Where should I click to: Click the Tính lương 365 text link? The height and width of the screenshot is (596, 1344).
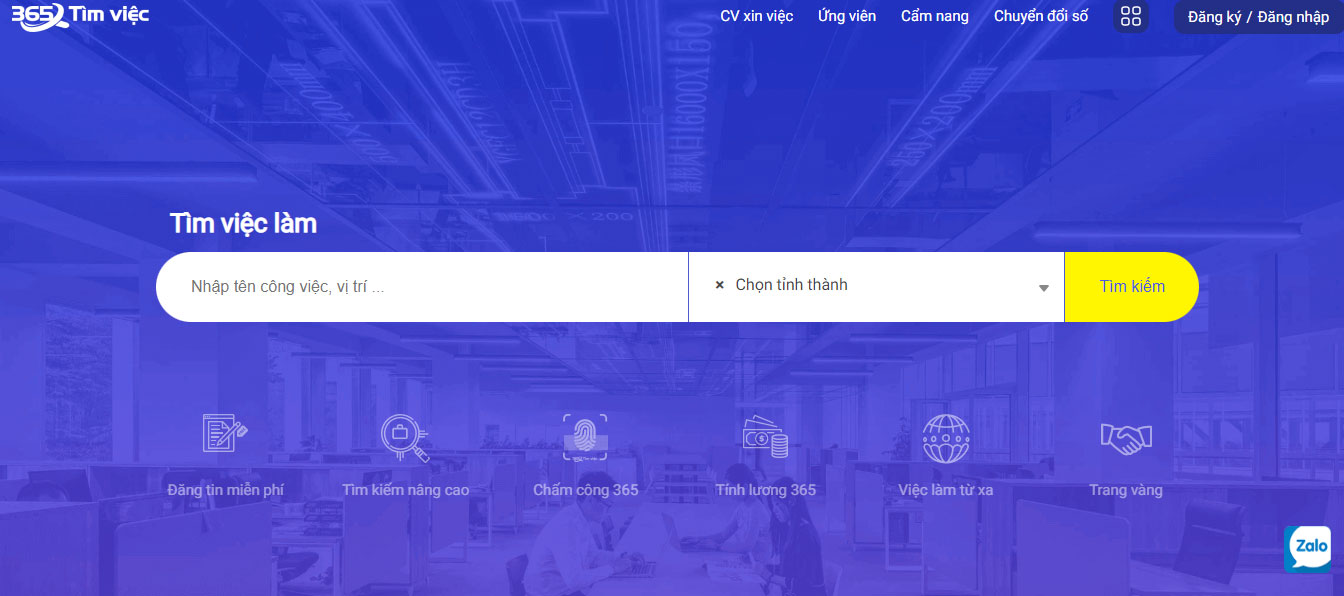coord(765,490)
